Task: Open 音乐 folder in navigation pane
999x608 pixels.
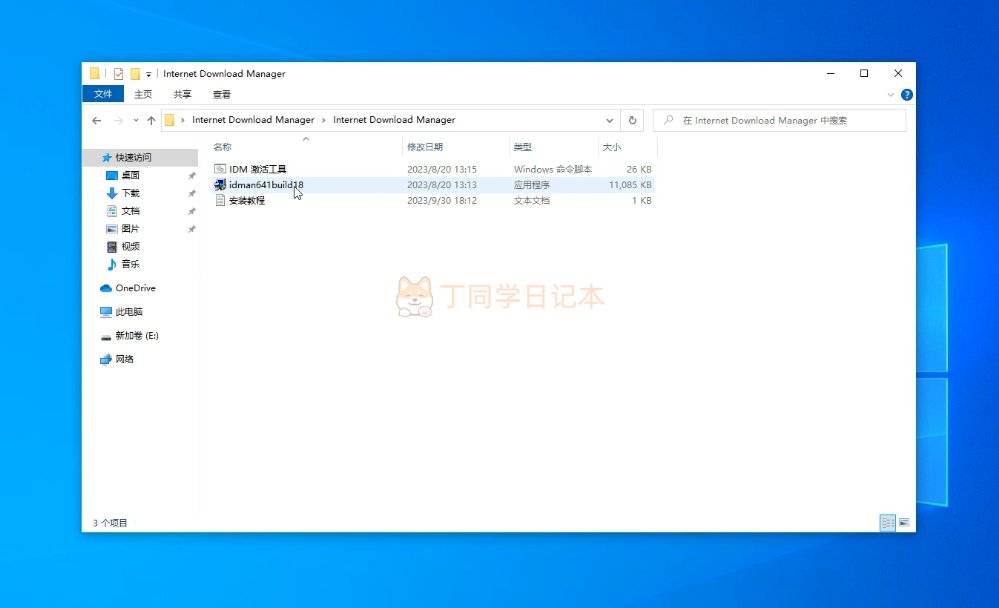Action: tap(131, 264)
